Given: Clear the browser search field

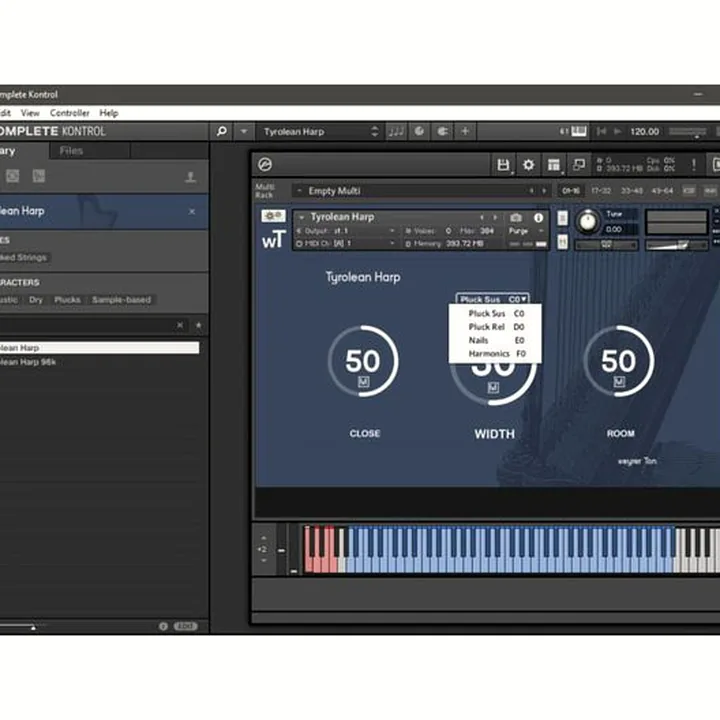Looking at the screenshot, I should (180, 325).
